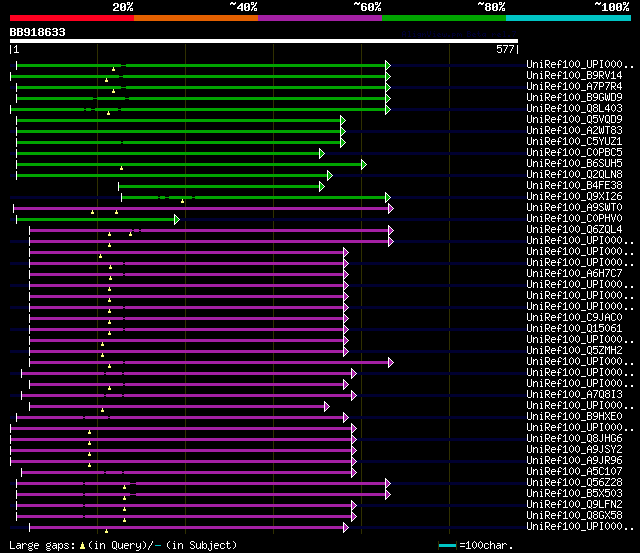Image resolution: width=640 pixels, height=553 pixels.
Task: Select the UniRef100_A9JSY2 label
Action: [574, 449]
